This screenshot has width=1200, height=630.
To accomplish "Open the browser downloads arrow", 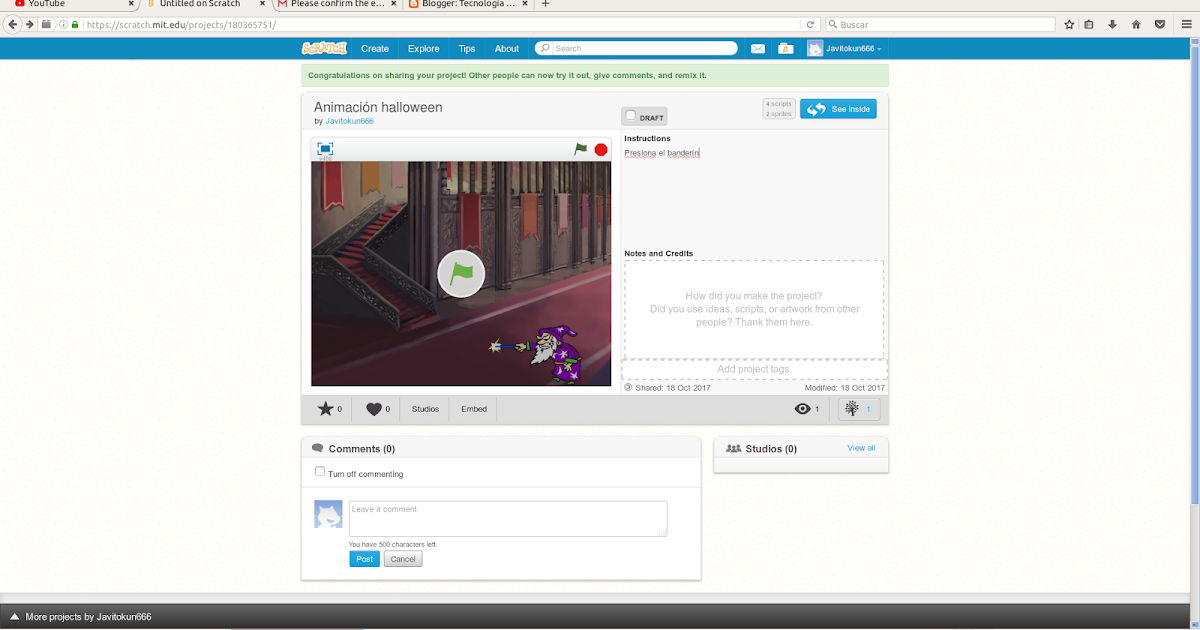I will [x=1112, y=24].
